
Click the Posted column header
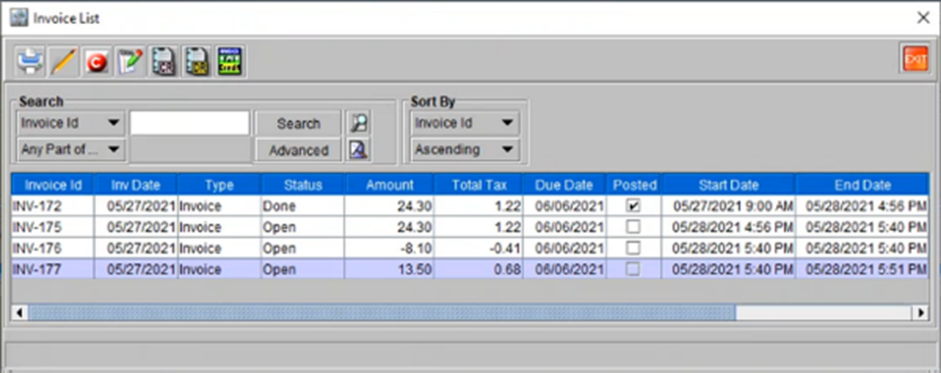[x=634, y=185]
